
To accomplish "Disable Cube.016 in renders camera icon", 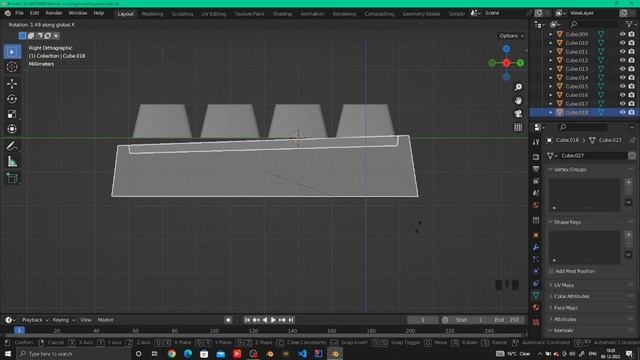I will pyautogui.click(x=631, y=95).
